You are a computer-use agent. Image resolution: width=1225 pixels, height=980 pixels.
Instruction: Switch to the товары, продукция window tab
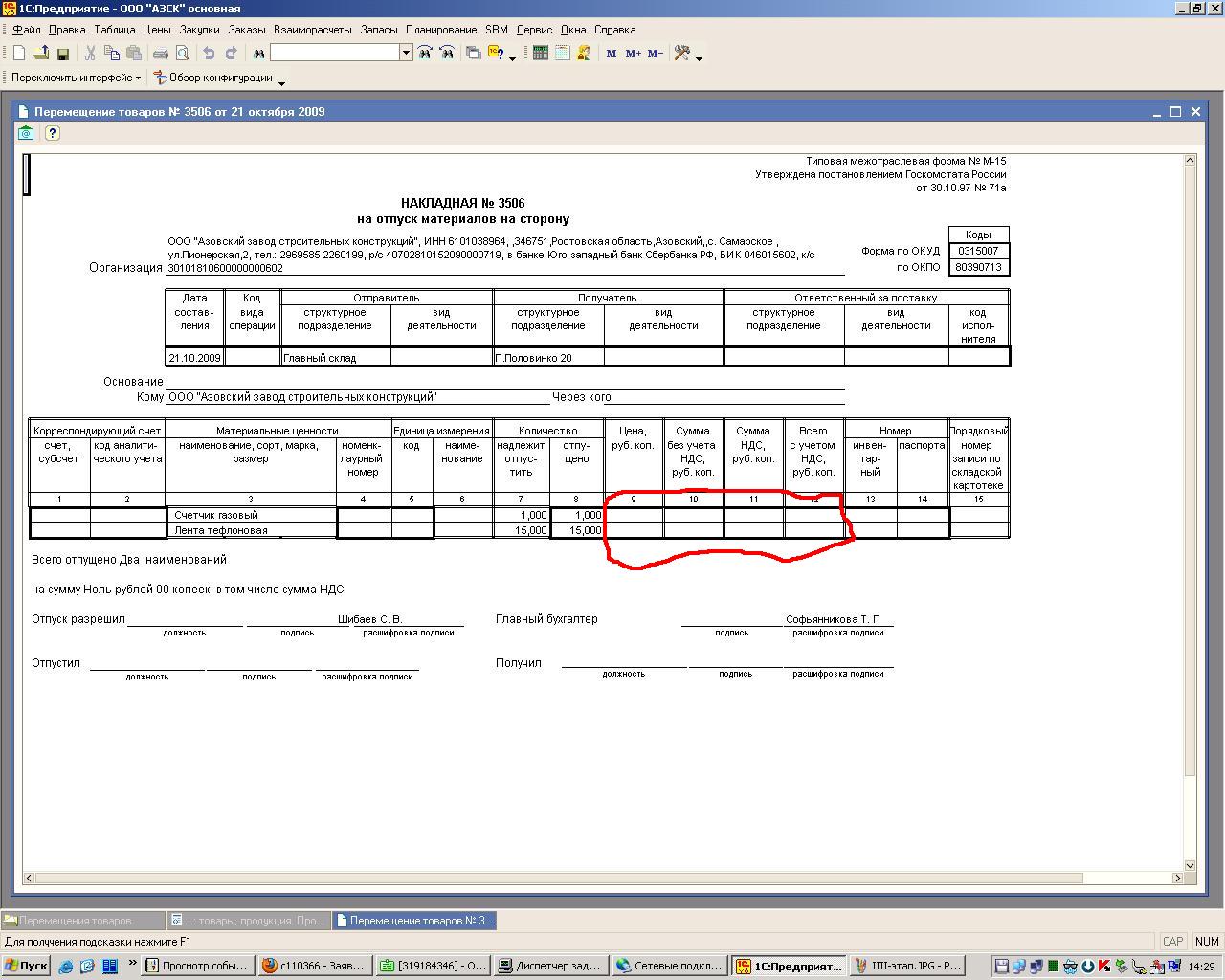point(248,921)
